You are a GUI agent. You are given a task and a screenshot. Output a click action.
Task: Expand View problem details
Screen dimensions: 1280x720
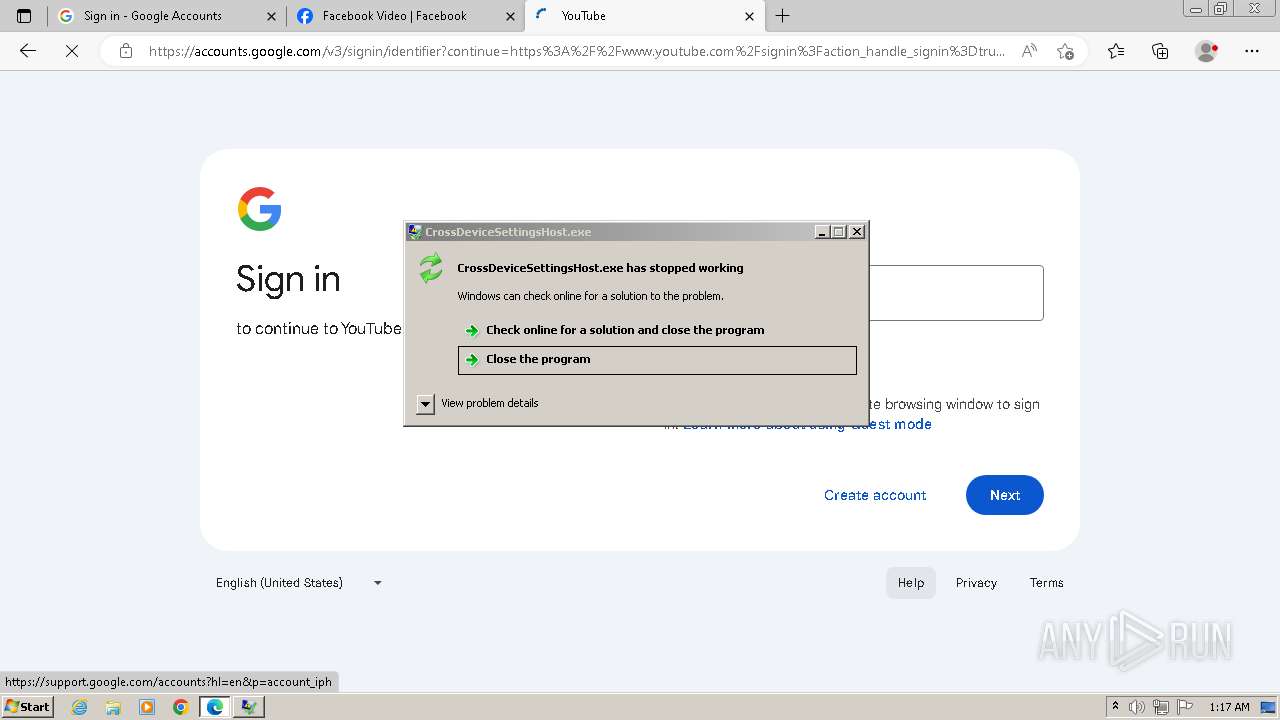[478, 403]
